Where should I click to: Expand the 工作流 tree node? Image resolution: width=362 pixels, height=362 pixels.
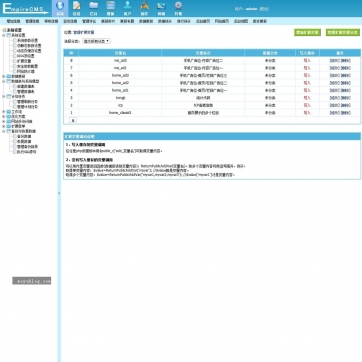(4, 112)
